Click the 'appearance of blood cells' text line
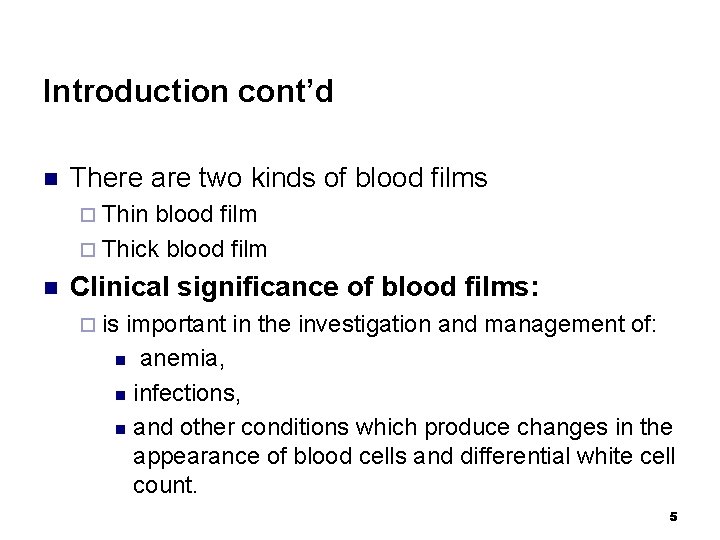This screenshot has width=720, height=540. [x=404, y=457]
